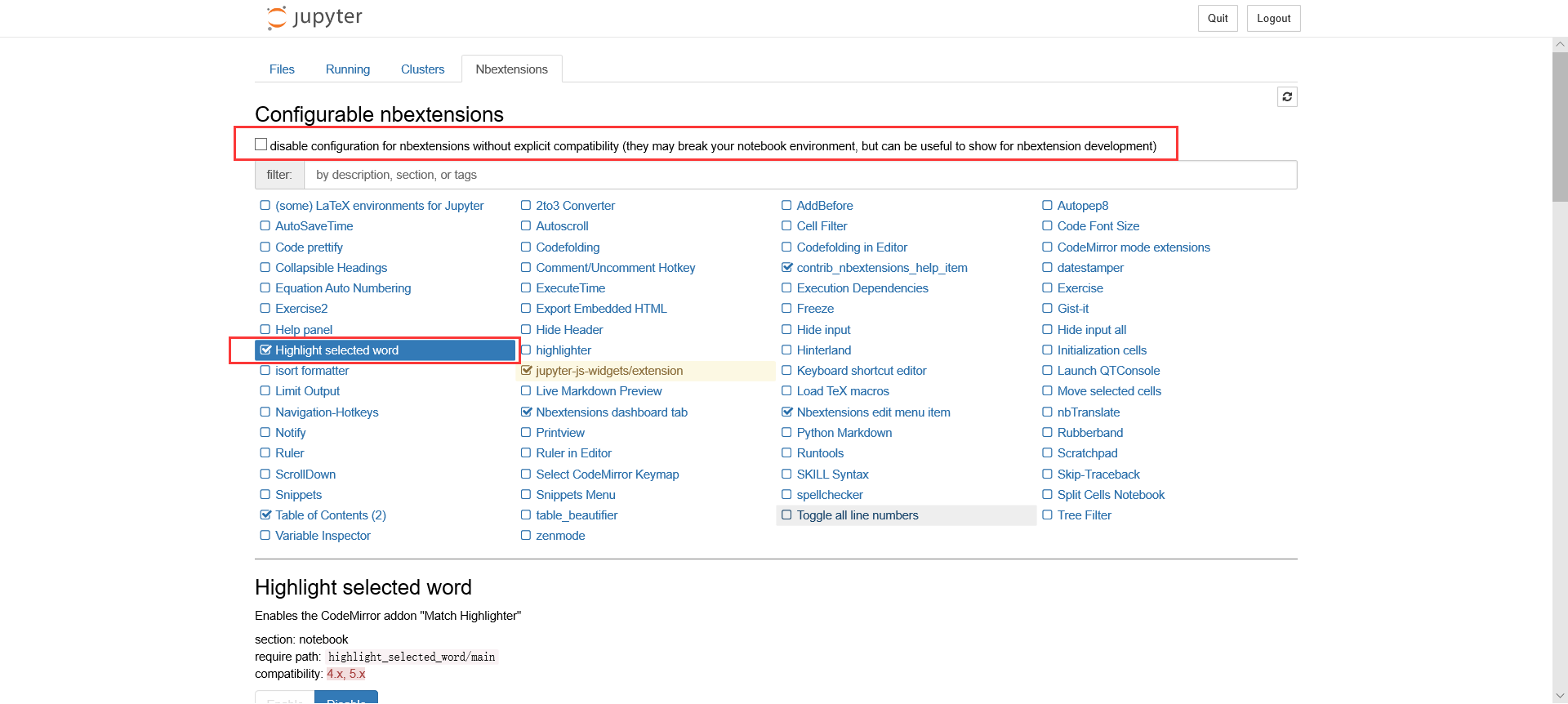Image resolution: width=1568 pixels, height=704 pixels.
Task: Enable the Autopep8 extension checkbox
Action: 1047,206
